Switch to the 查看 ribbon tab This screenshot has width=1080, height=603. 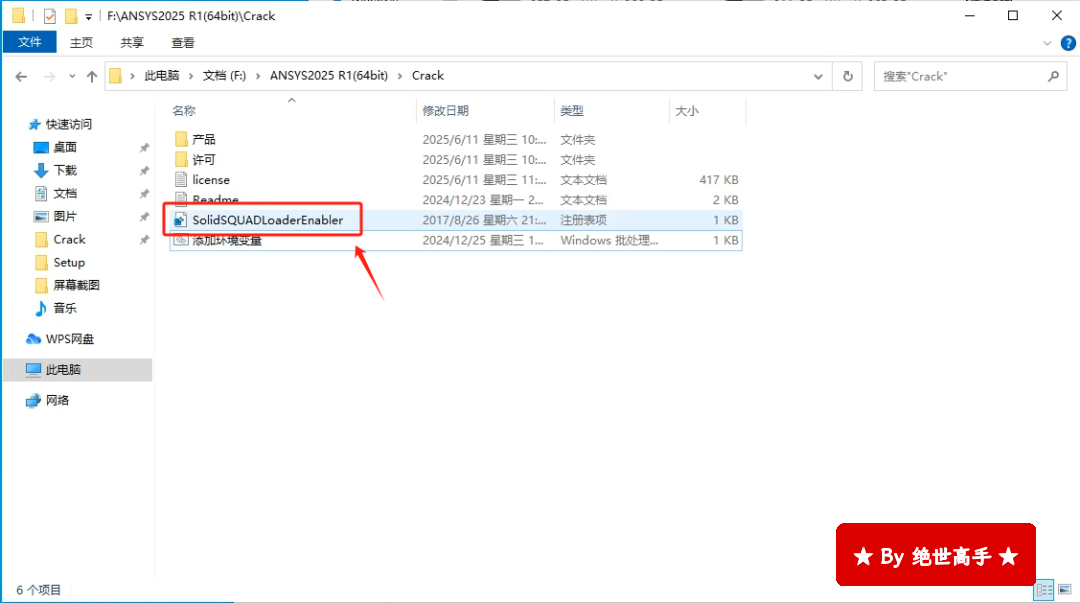pyautogui.click(x=183, y=42)
